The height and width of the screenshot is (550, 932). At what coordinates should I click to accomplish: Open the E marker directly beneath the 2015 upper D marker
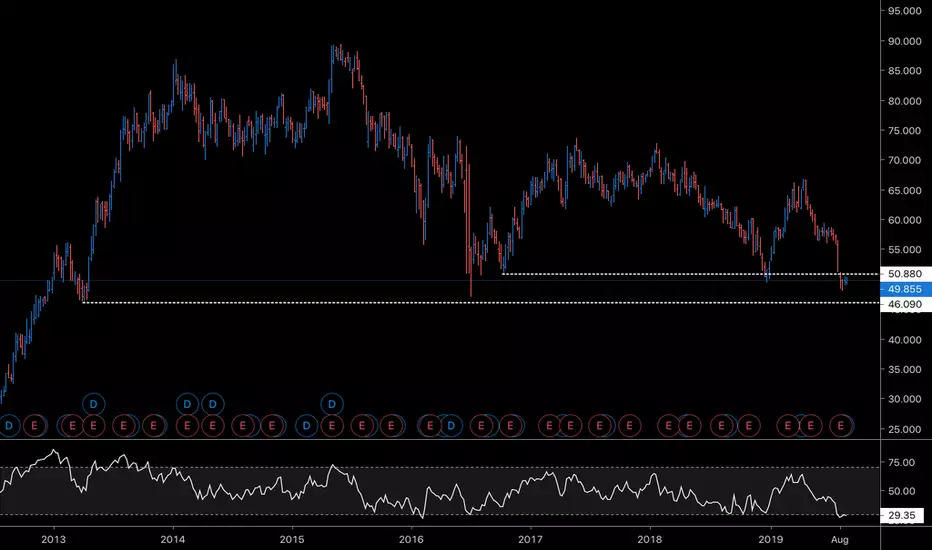[332, 426]
